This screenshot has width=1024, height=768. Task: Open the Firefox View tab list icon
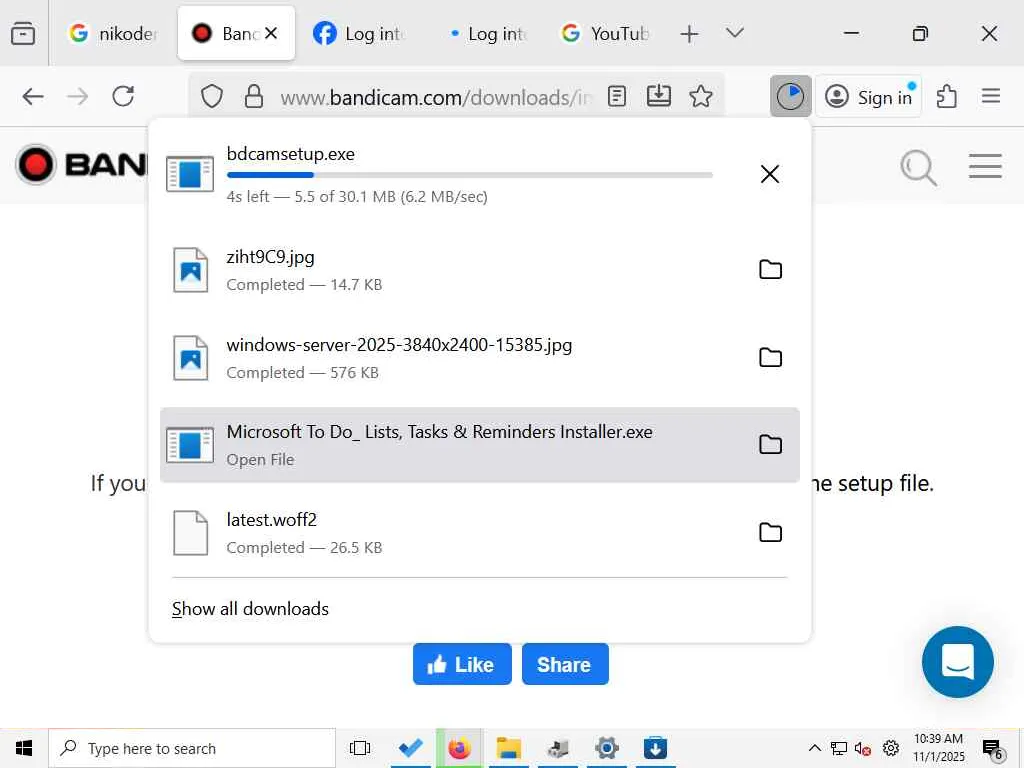point(23,33)
